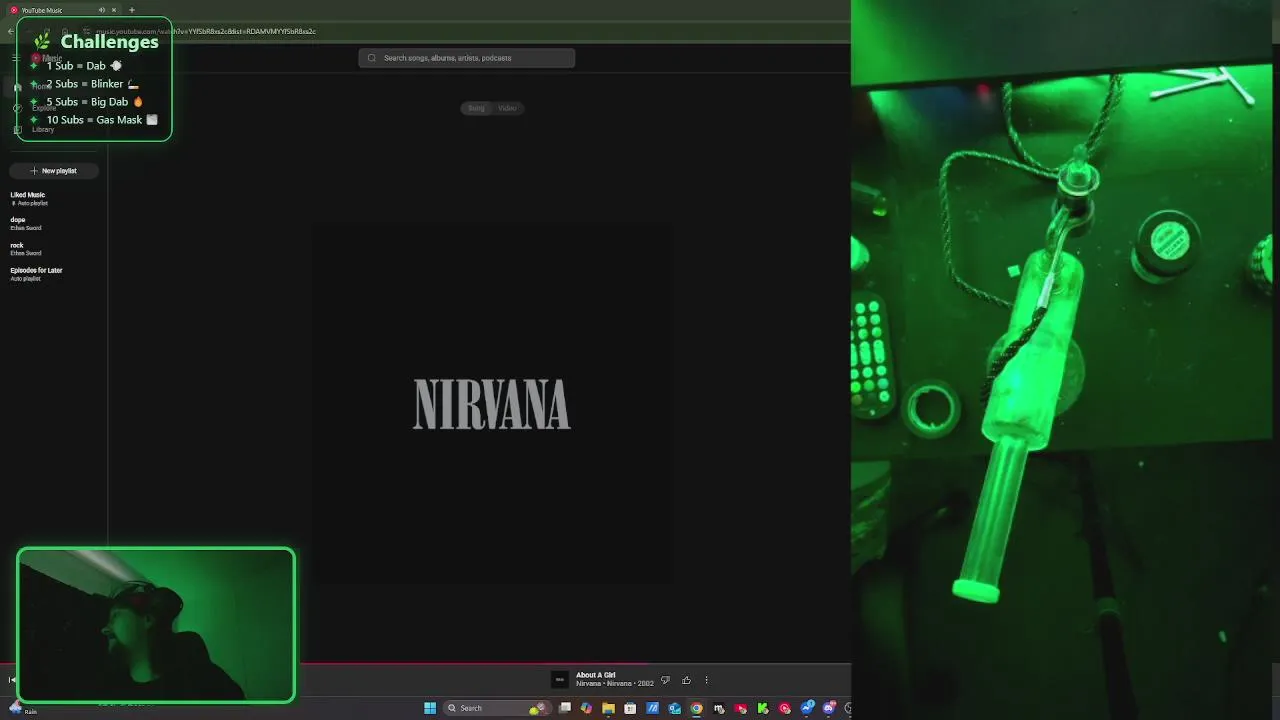Image resolution: width=1280 pixels, height=720 pixels.
Task: Click the About A Girl song title
Action: 596,675
